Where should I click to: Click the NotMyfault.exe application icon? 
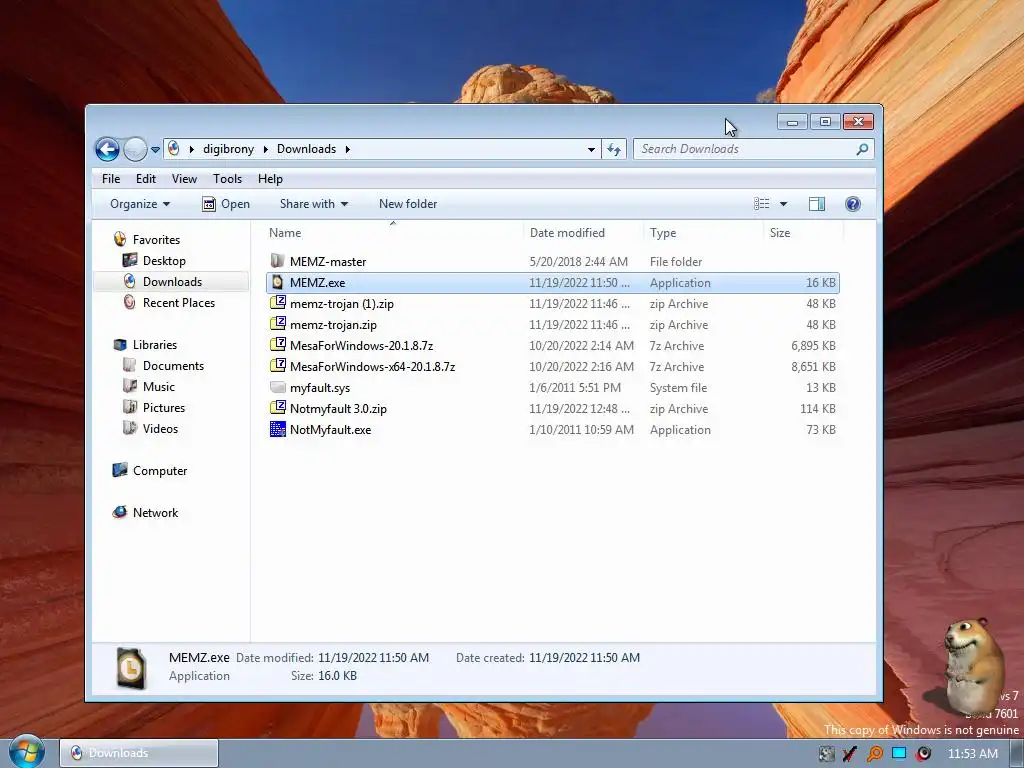click(x=278, y=429)
